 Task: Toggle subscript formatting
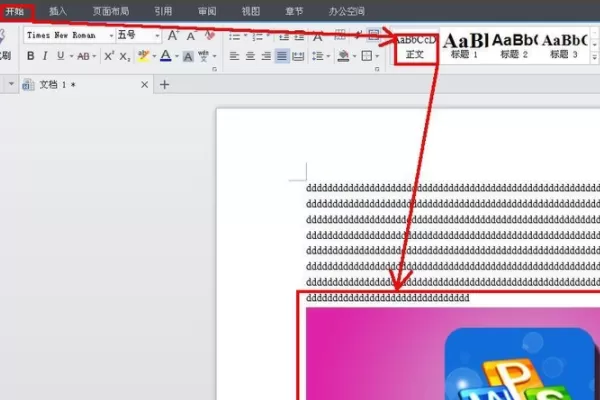pos(124,57)
